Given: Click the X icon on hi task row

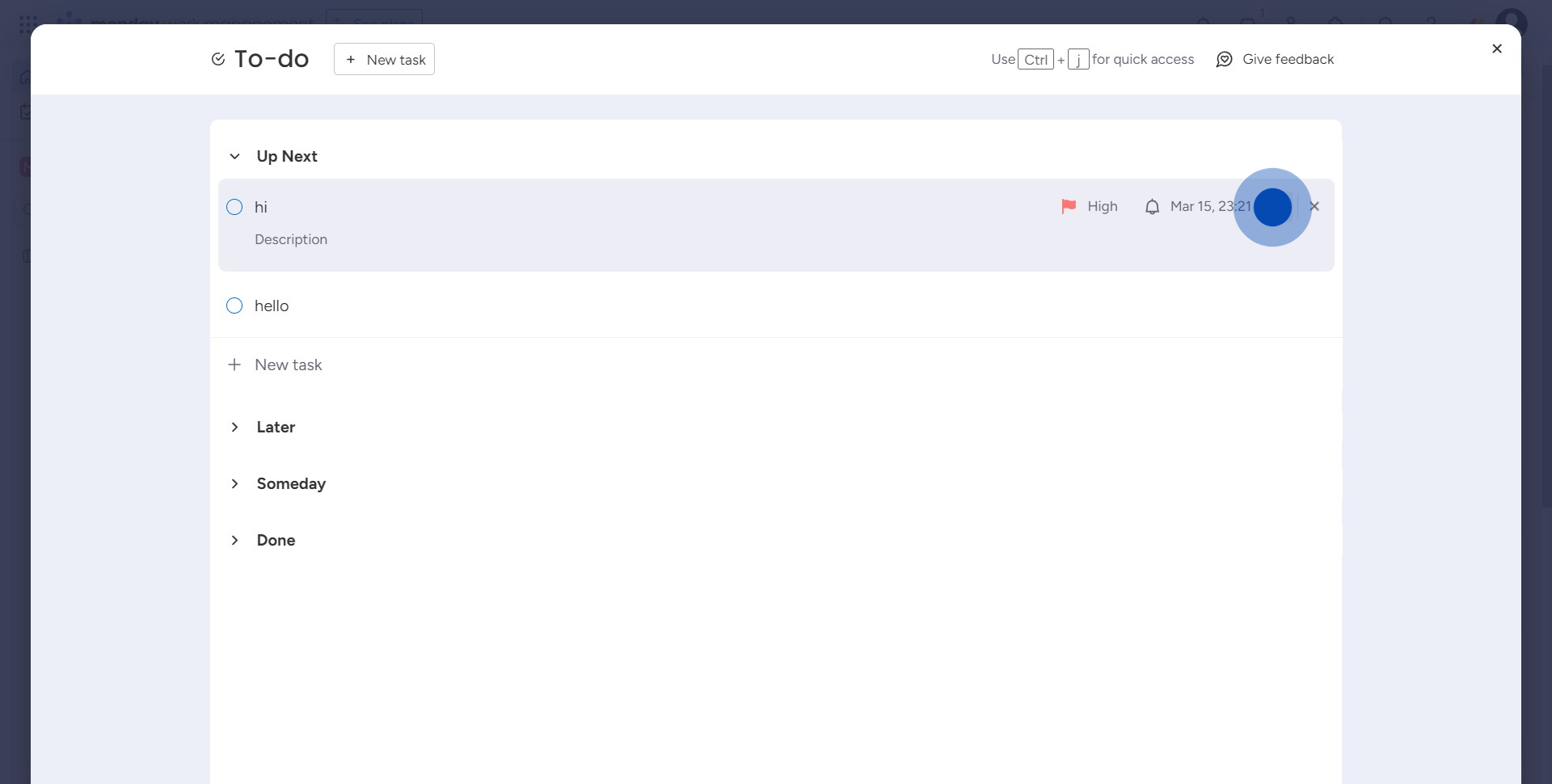Looking at the screenshot, I should 1314,207.
